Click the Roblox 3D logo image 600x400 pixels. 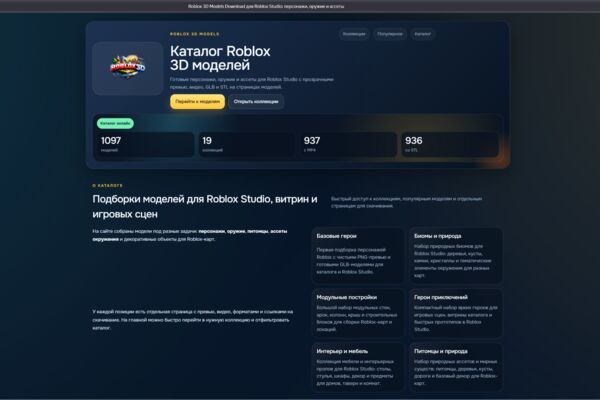[128, 68]
